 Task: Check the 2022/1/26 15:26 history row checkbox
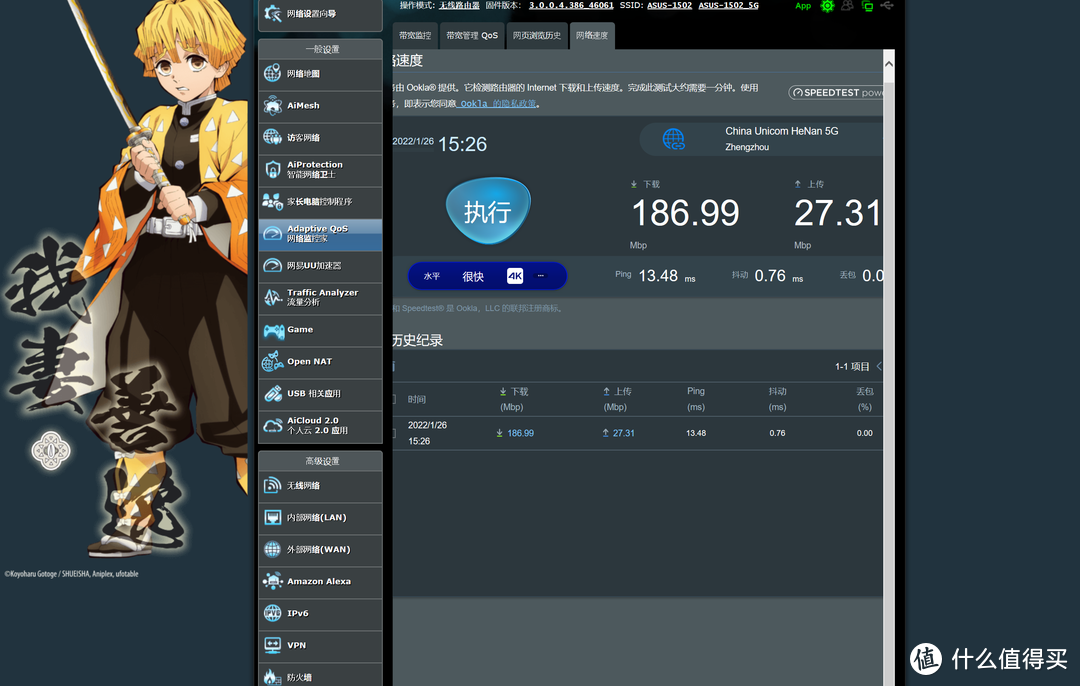pos(393,433)
